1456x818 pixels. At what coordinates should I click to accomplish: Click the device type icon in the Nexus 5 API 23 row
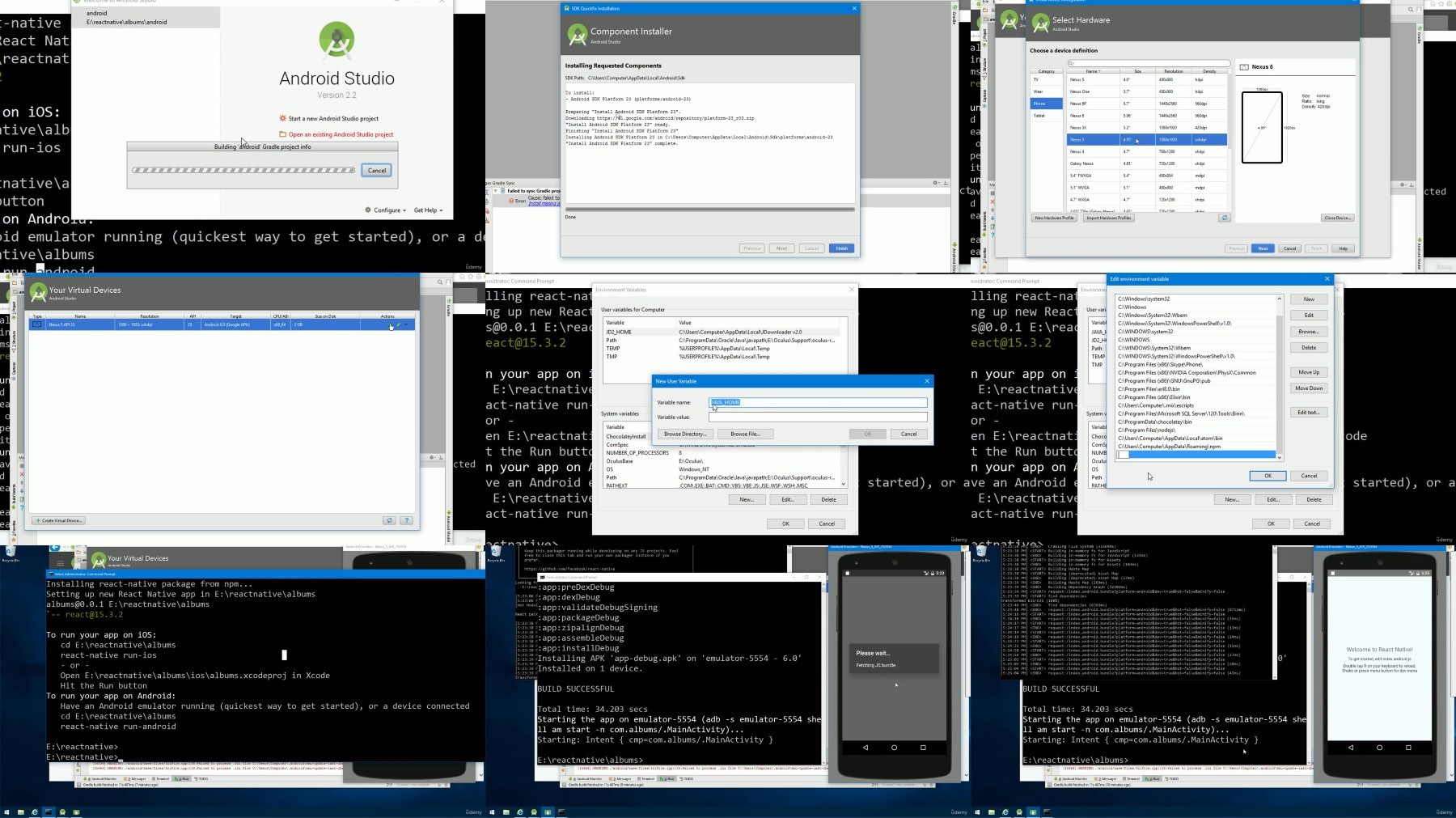pos(36,324)
